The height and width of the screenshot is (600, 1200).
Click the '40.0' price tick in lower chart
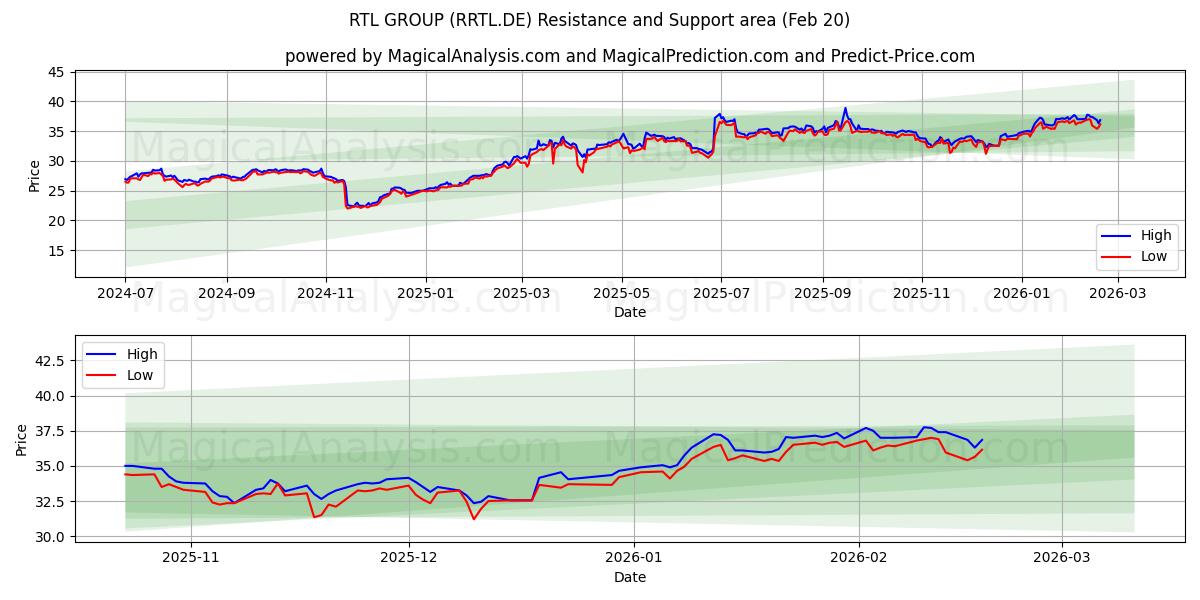tap(50, 396)
